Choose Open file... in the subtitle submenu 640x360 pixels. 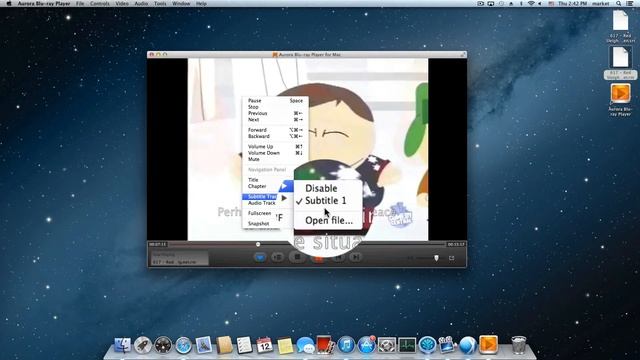click(329, 220)
